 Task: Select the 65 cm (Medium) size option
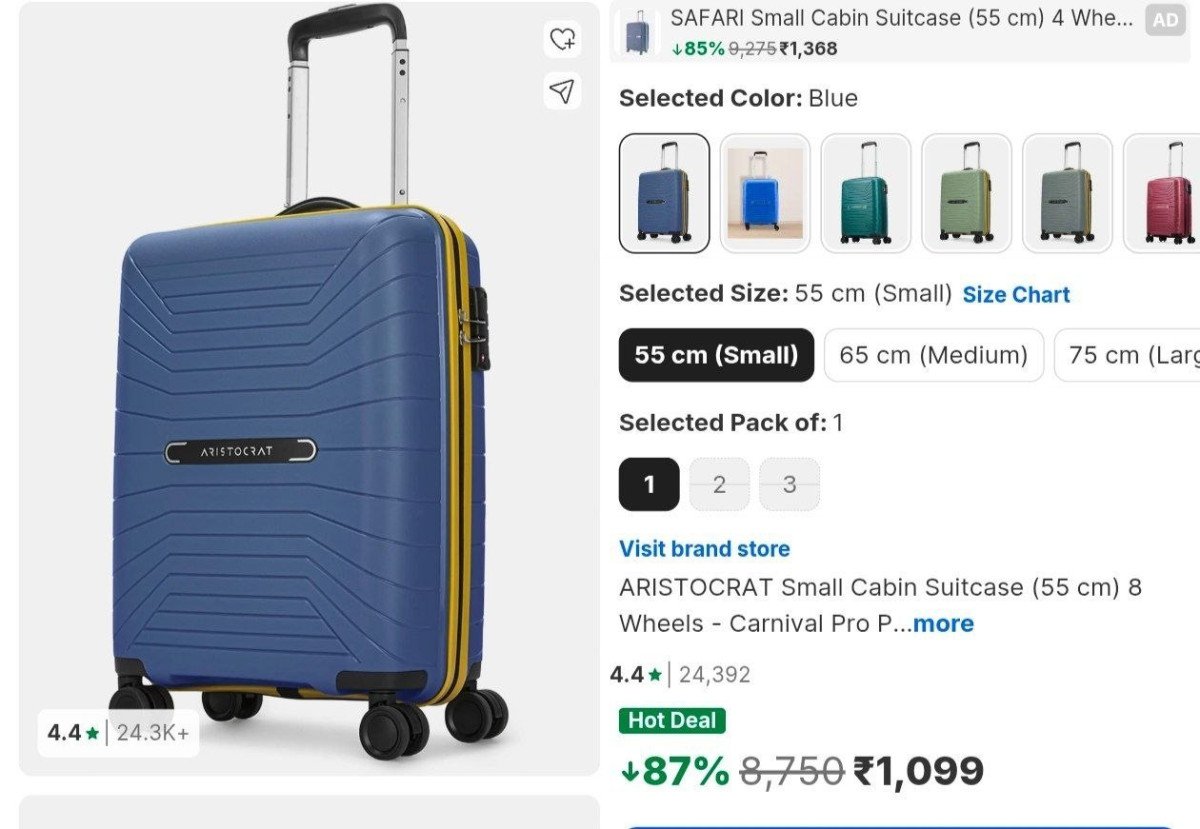click(x=932, y=355)
